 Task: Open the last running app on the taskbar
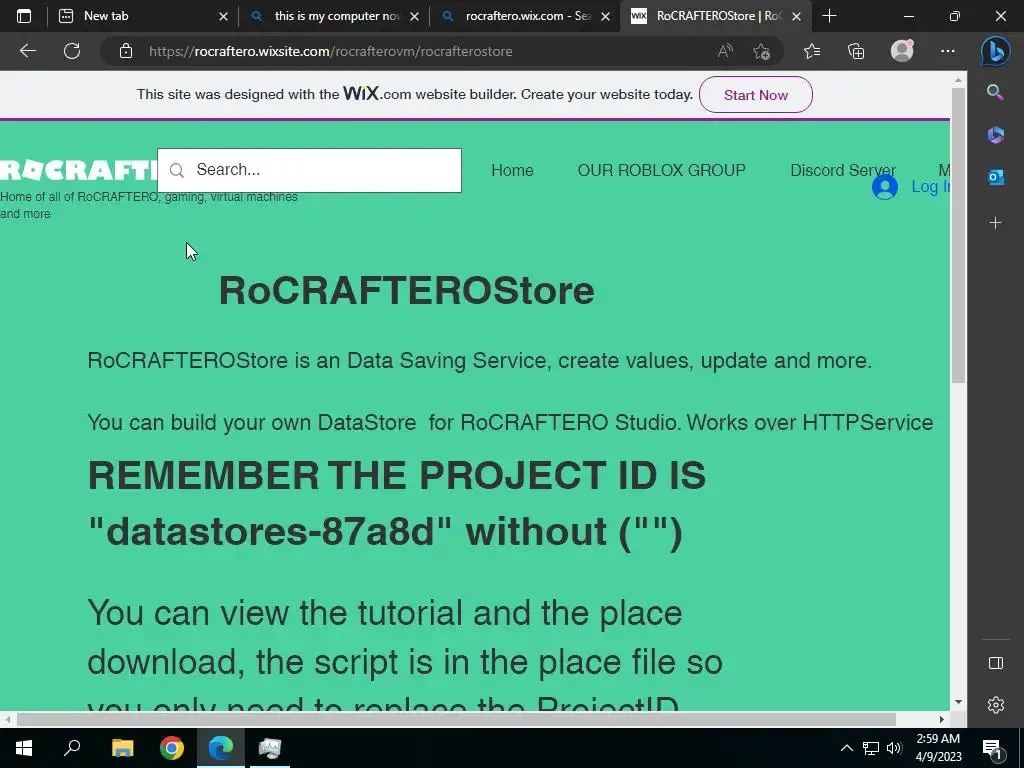tap(270, 748)
